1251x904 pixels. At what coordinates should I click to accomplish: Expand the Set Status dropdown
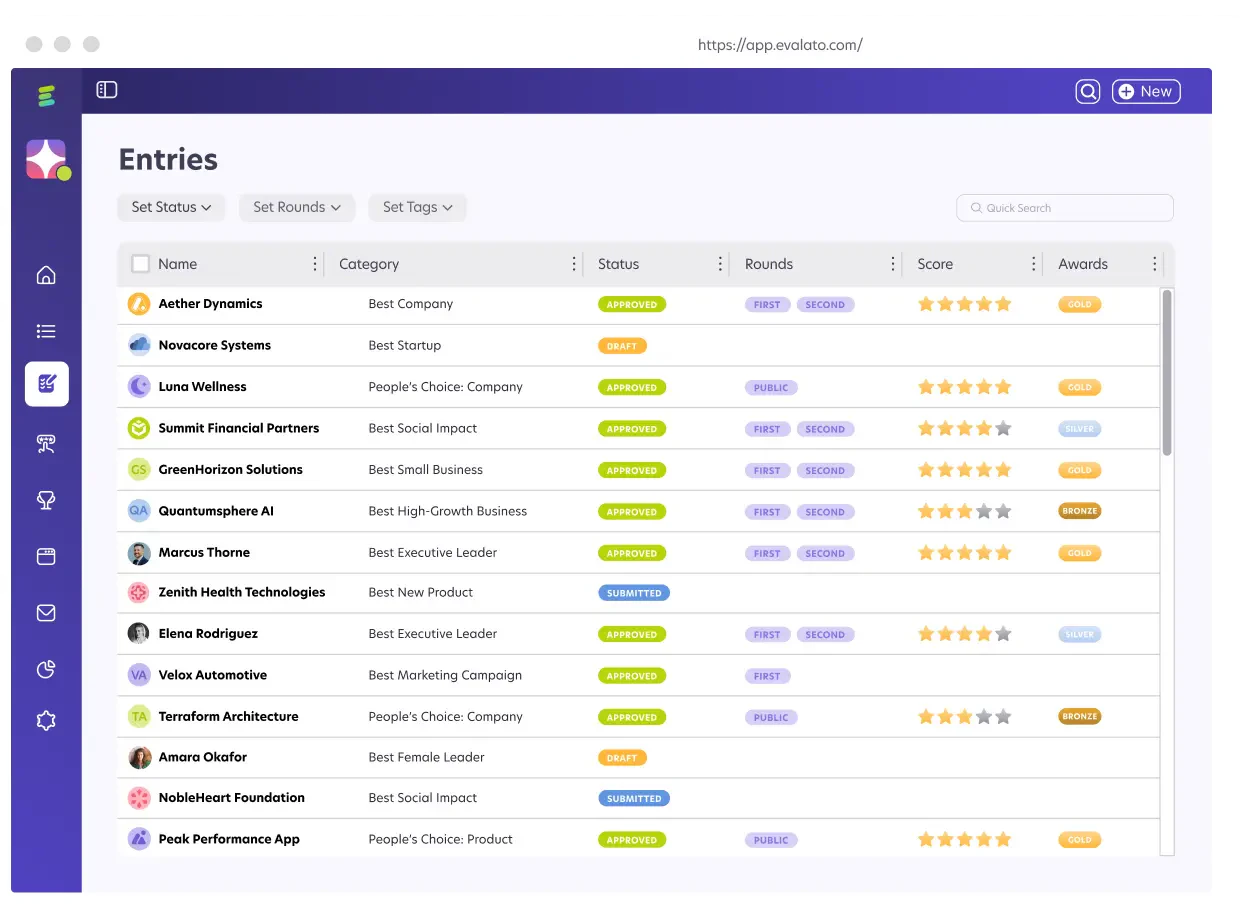(171, 207)
